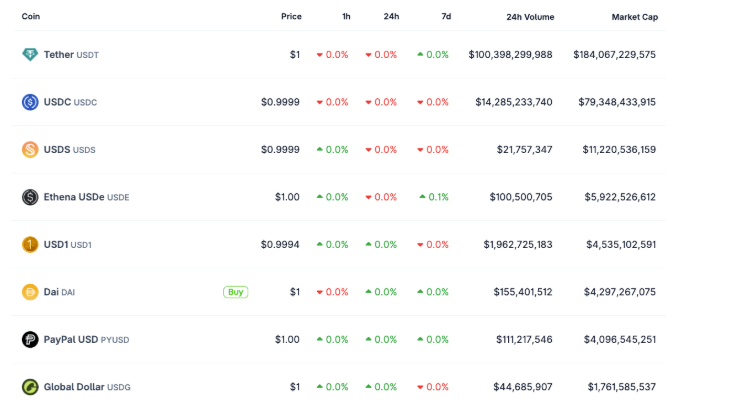Sort by the Coin column header
Image resolution: width=731 pixels, height=412 pixels.
[x=31, y=17]
